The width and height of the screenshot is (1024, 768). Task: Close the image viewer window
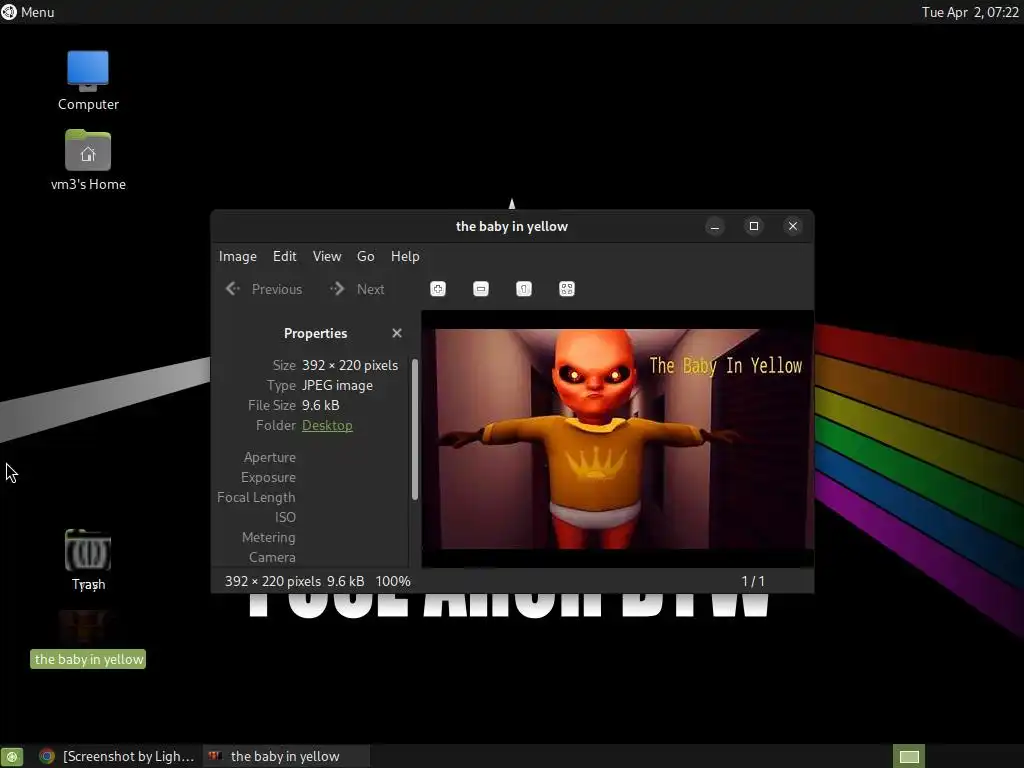(793, 226)
